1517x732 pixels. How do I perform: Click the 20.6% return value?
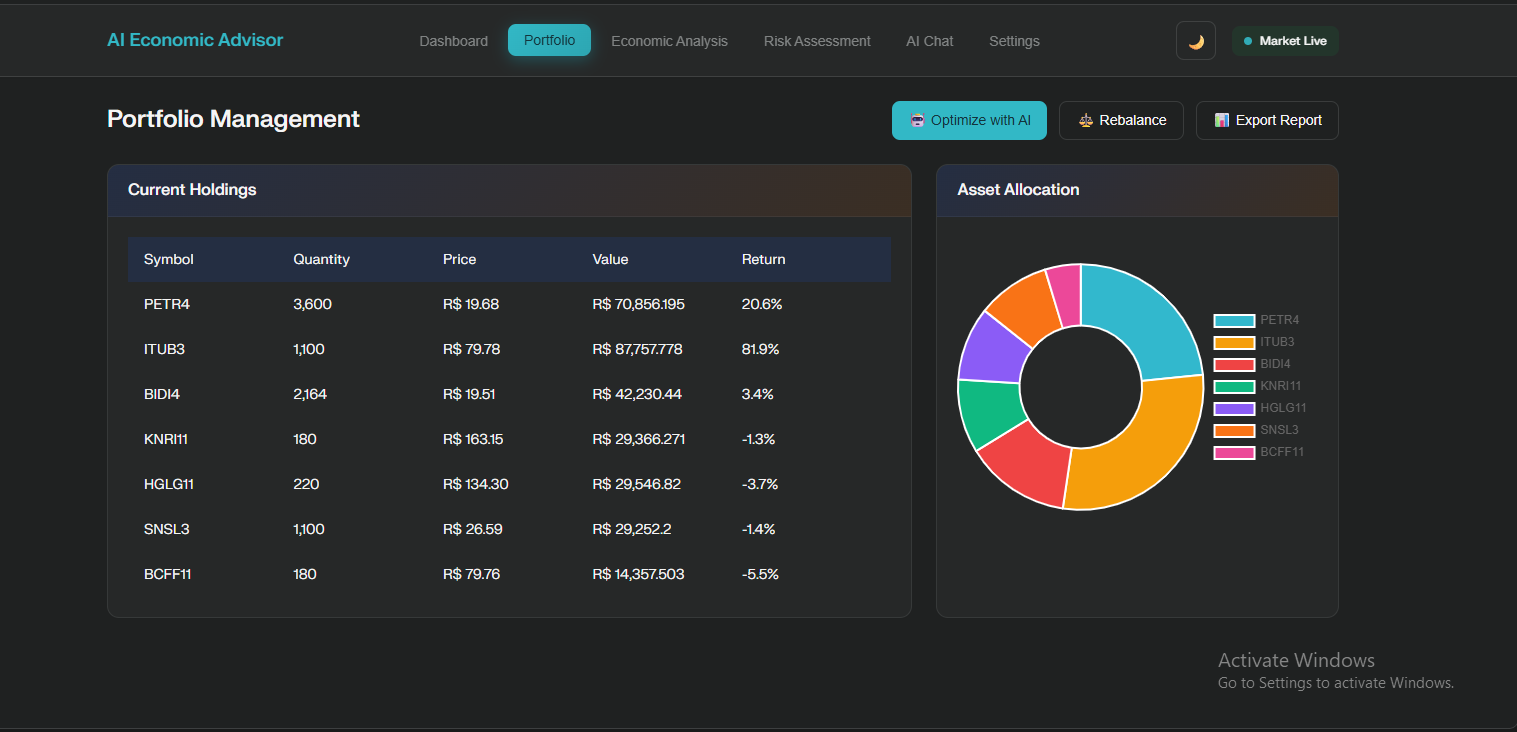(x=762, y=305)
